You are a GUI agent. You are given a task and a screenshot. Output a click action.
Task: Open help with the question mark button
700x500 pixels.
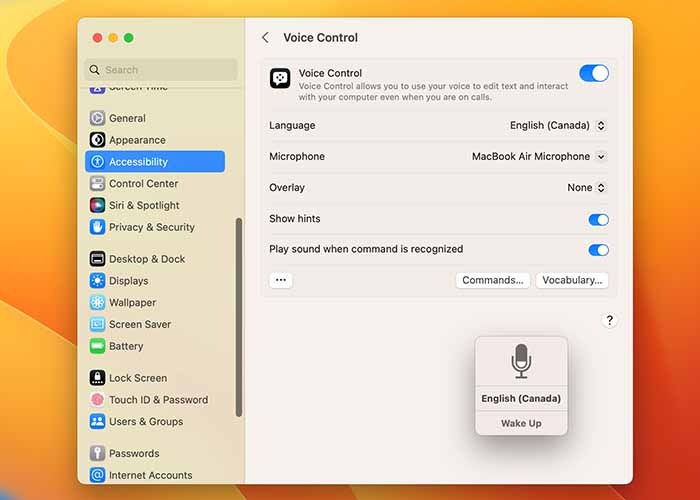(609, 320)
